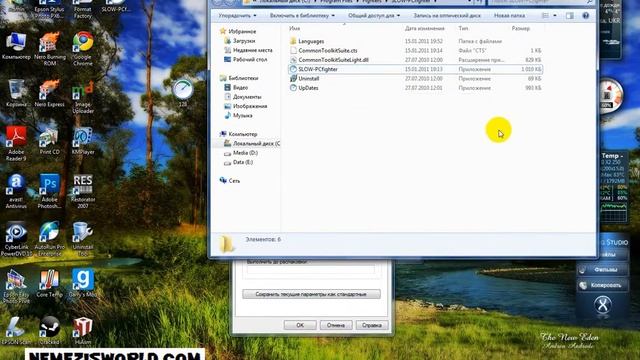The image size is (640, 360).
Task: Select the Корзина recycle bin icon
Action: [16, 93]
